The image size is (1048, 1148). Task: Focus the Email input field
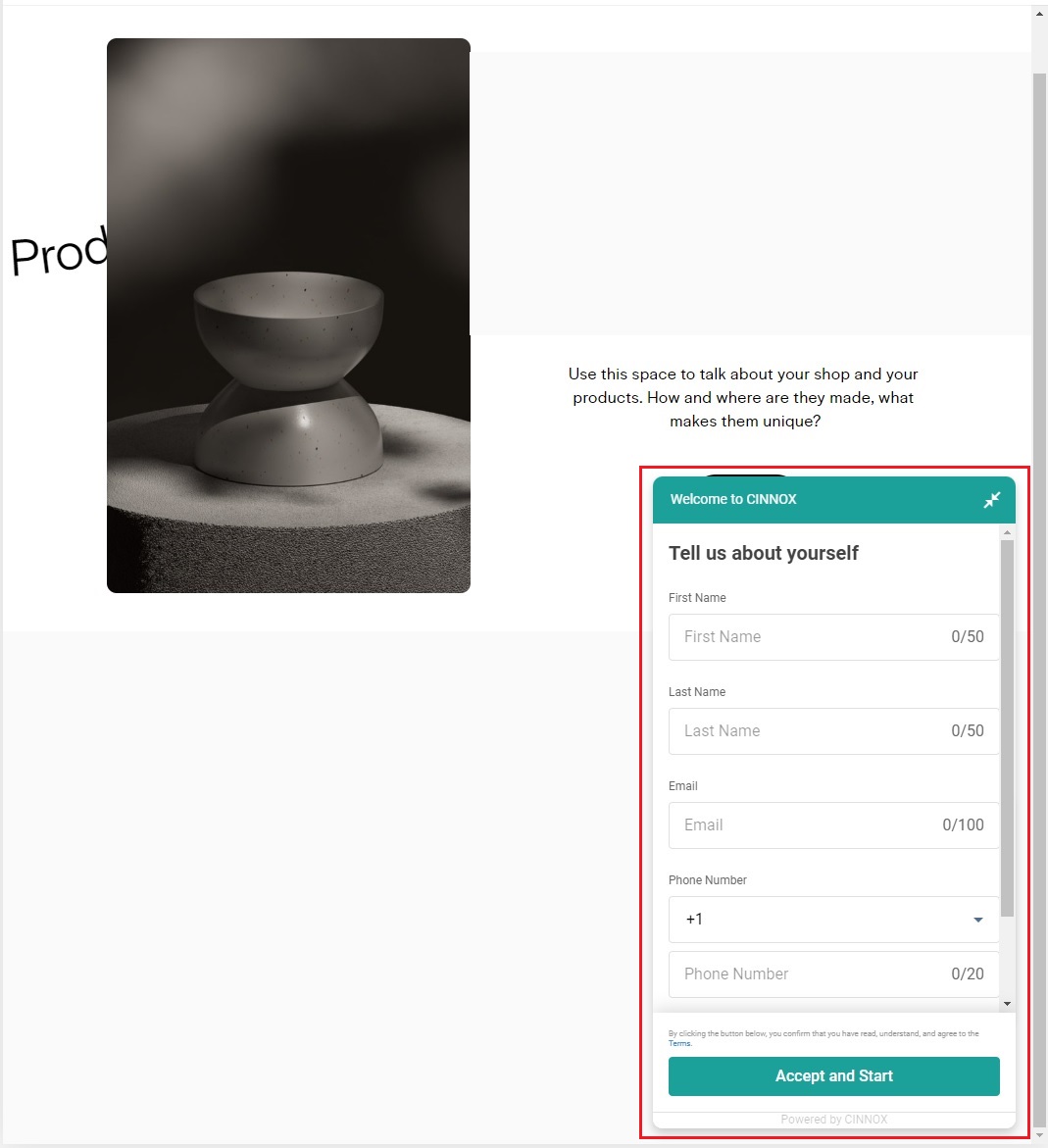click(833, 825)
